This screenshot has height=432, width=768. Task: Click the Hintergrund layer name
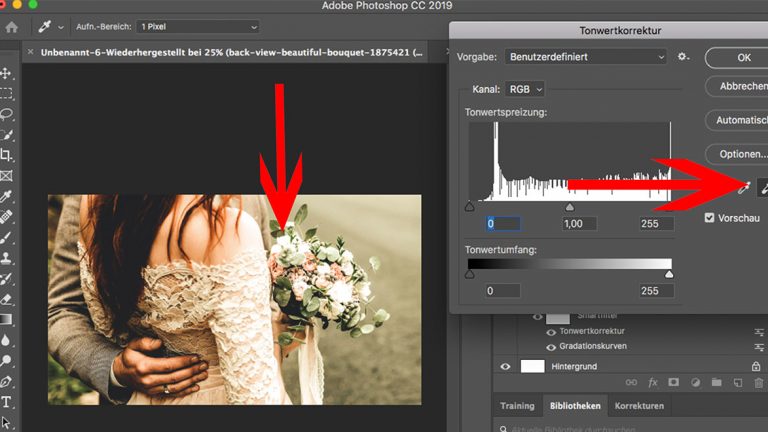coord(574,366)
